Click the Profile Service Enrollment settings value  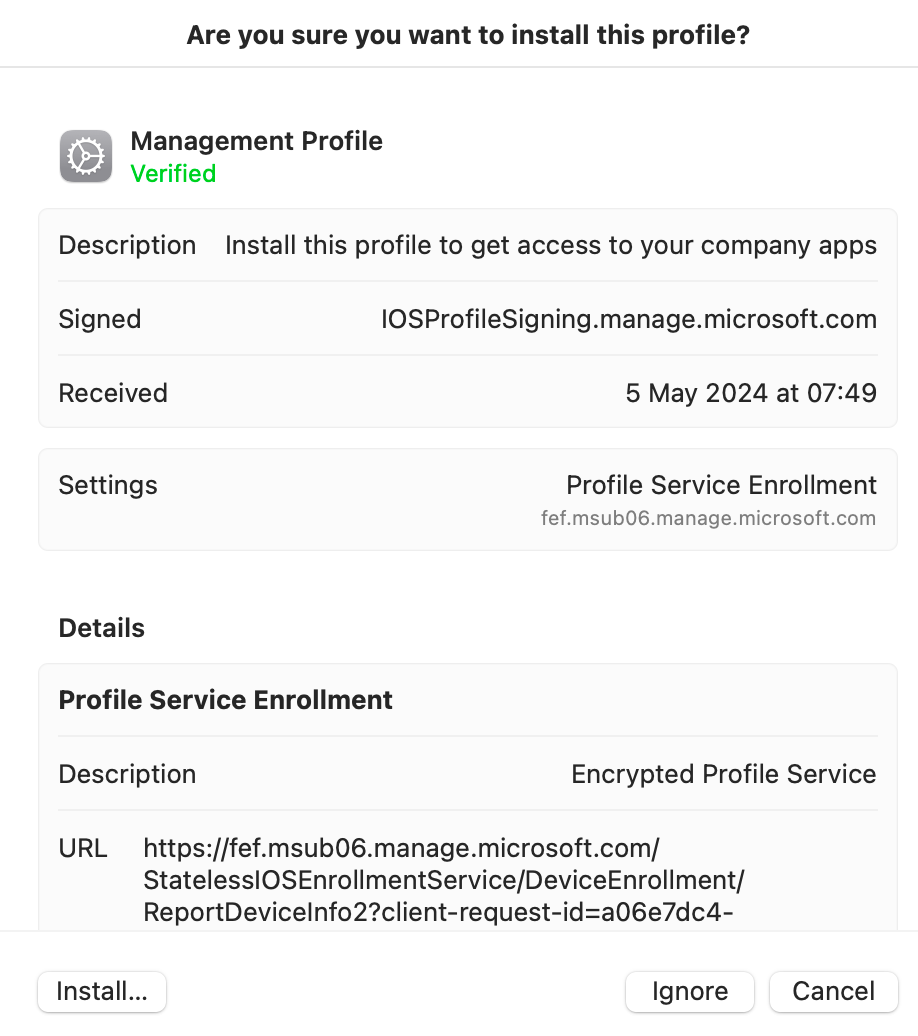(x=721, y=485)
